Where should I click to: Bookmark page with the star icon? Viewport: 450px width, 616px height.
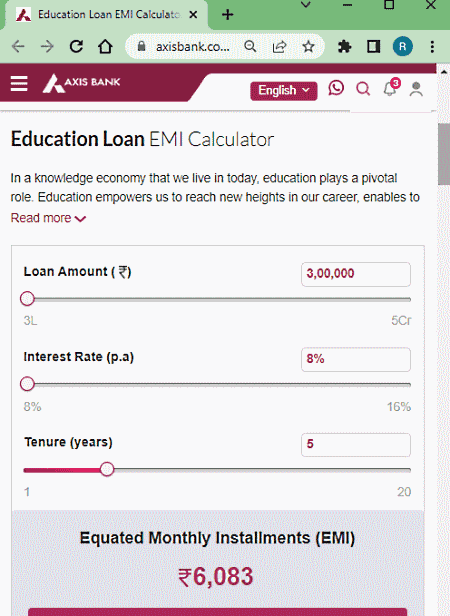tap(308, 47)
